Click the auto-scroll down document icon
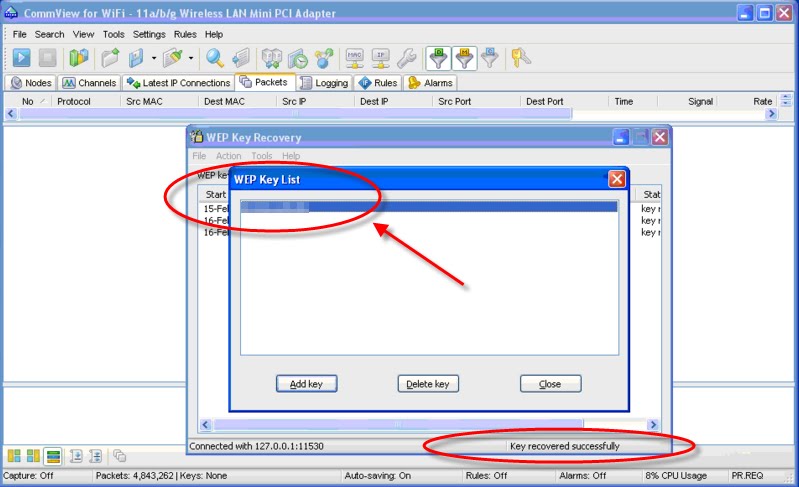This screenshot has height=487, width=799. tap(76, 456)
